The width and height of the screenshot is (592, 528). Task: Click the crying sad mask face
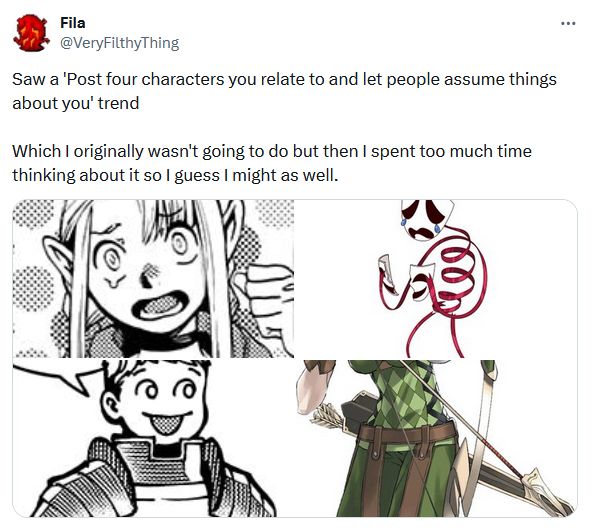pos(427,220)
